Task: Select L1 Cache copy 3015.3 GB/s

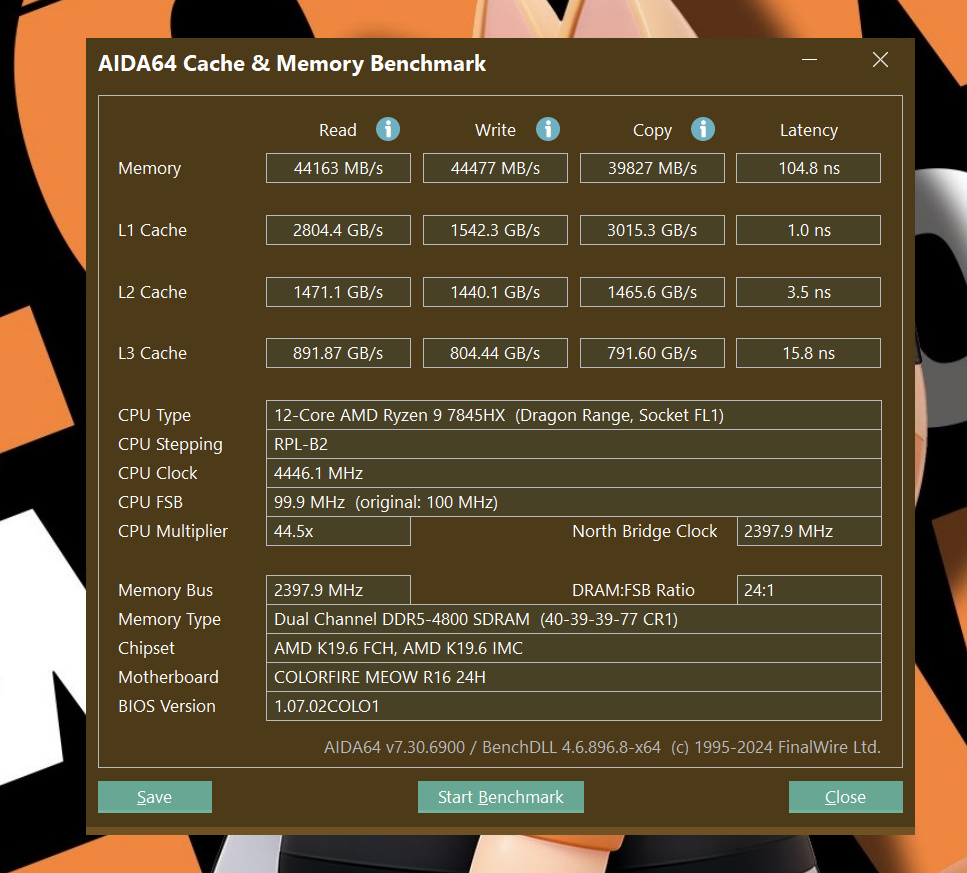Action: [652, 230]
